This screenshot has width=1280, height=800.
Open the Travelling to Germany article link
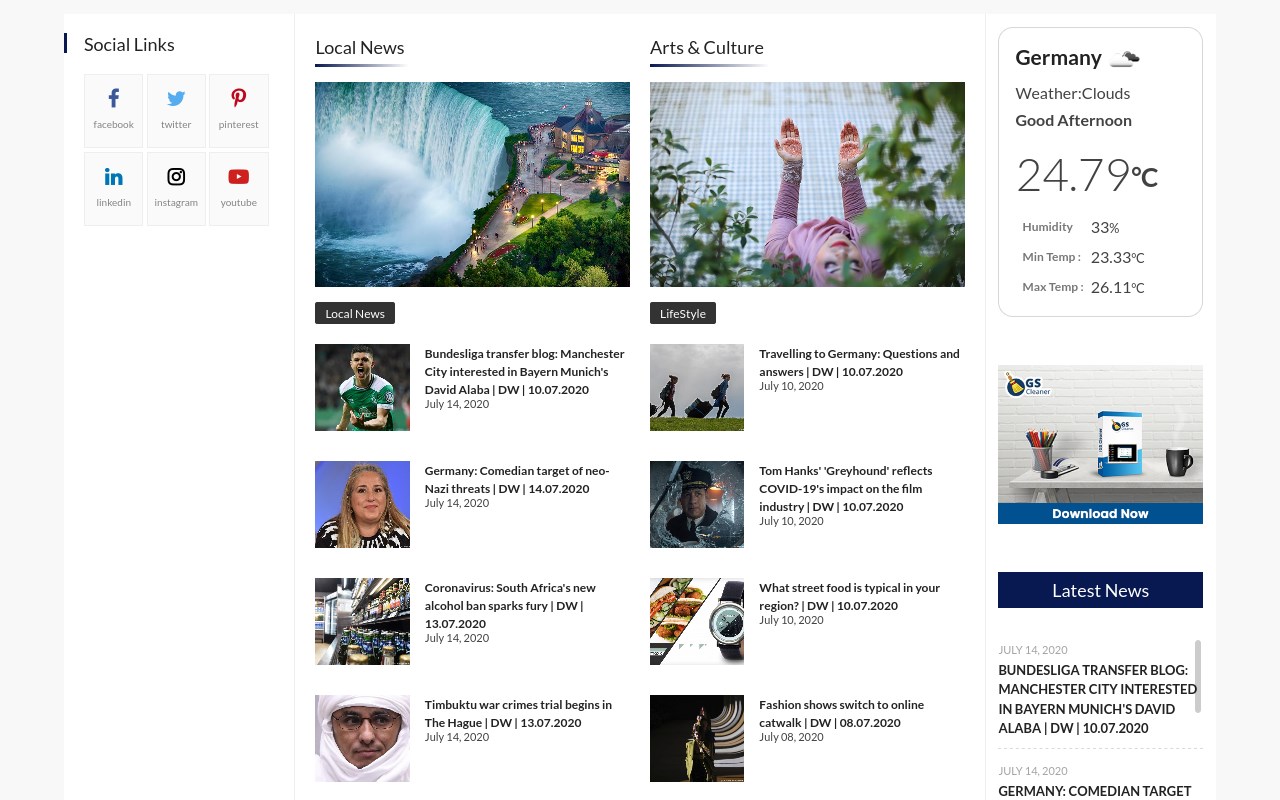[859, 362]
